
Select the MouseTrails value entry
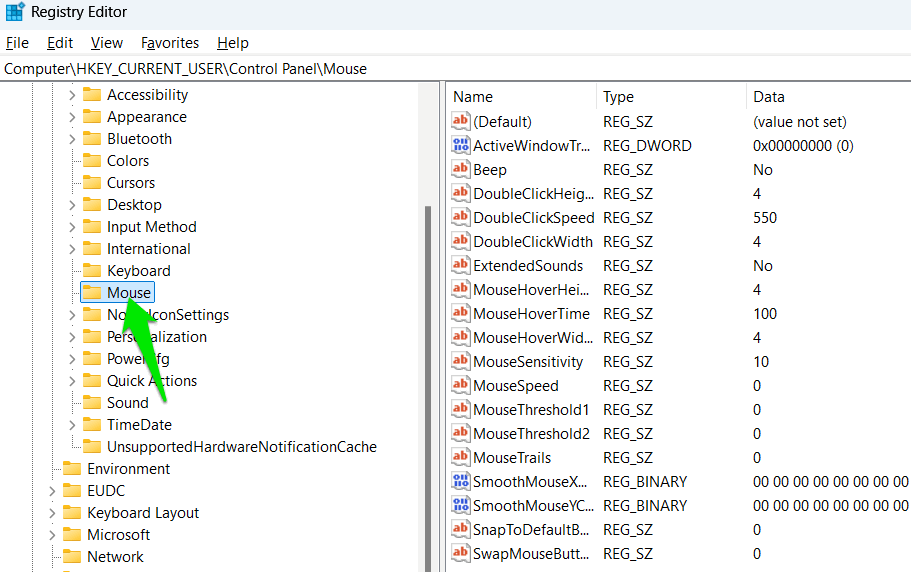pyautogui.click(x=512, y=458)
